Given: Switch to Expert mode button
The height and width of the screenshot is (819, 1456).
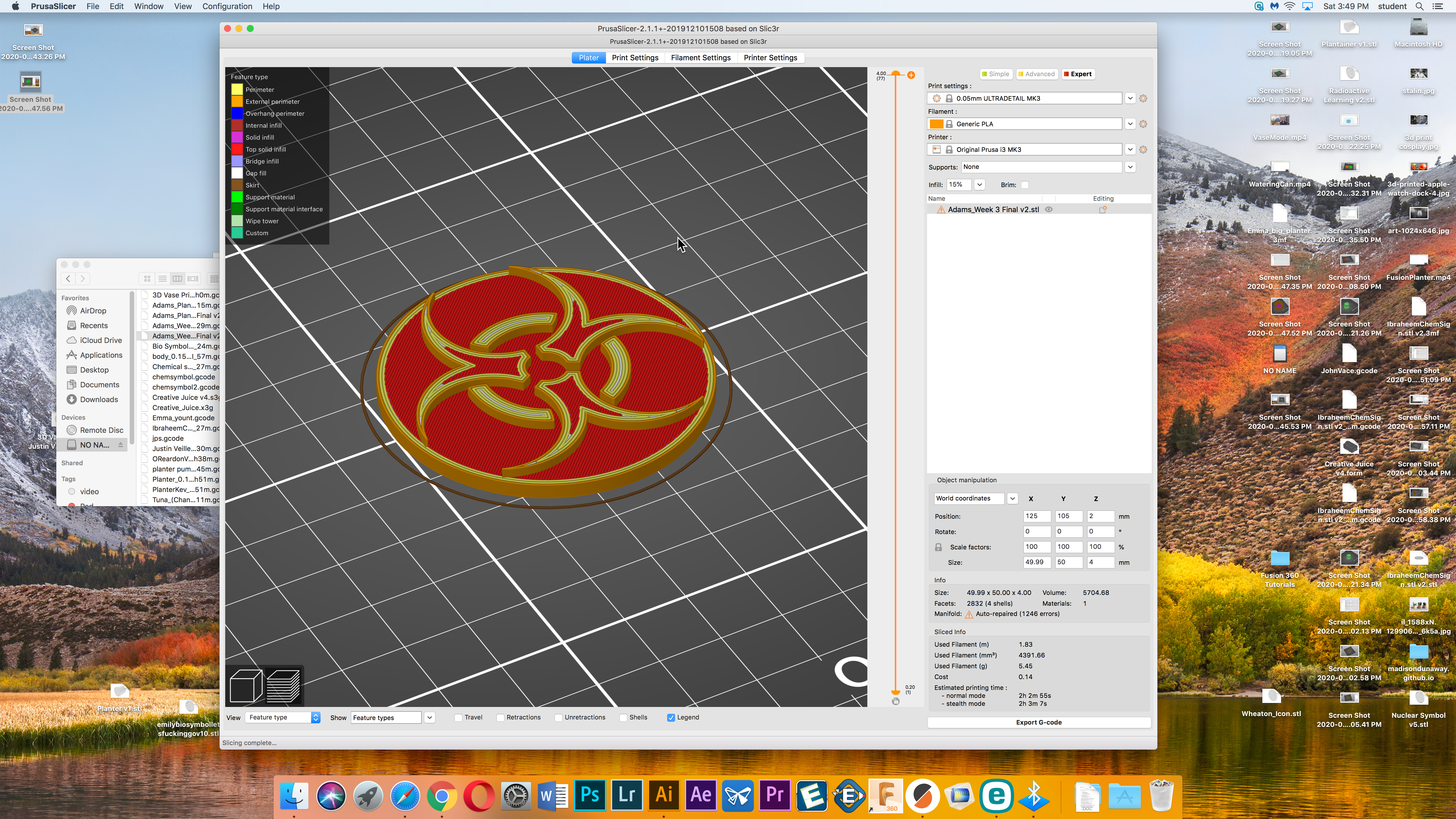Looking at the screenshot, I should [x=1078, y=74].
